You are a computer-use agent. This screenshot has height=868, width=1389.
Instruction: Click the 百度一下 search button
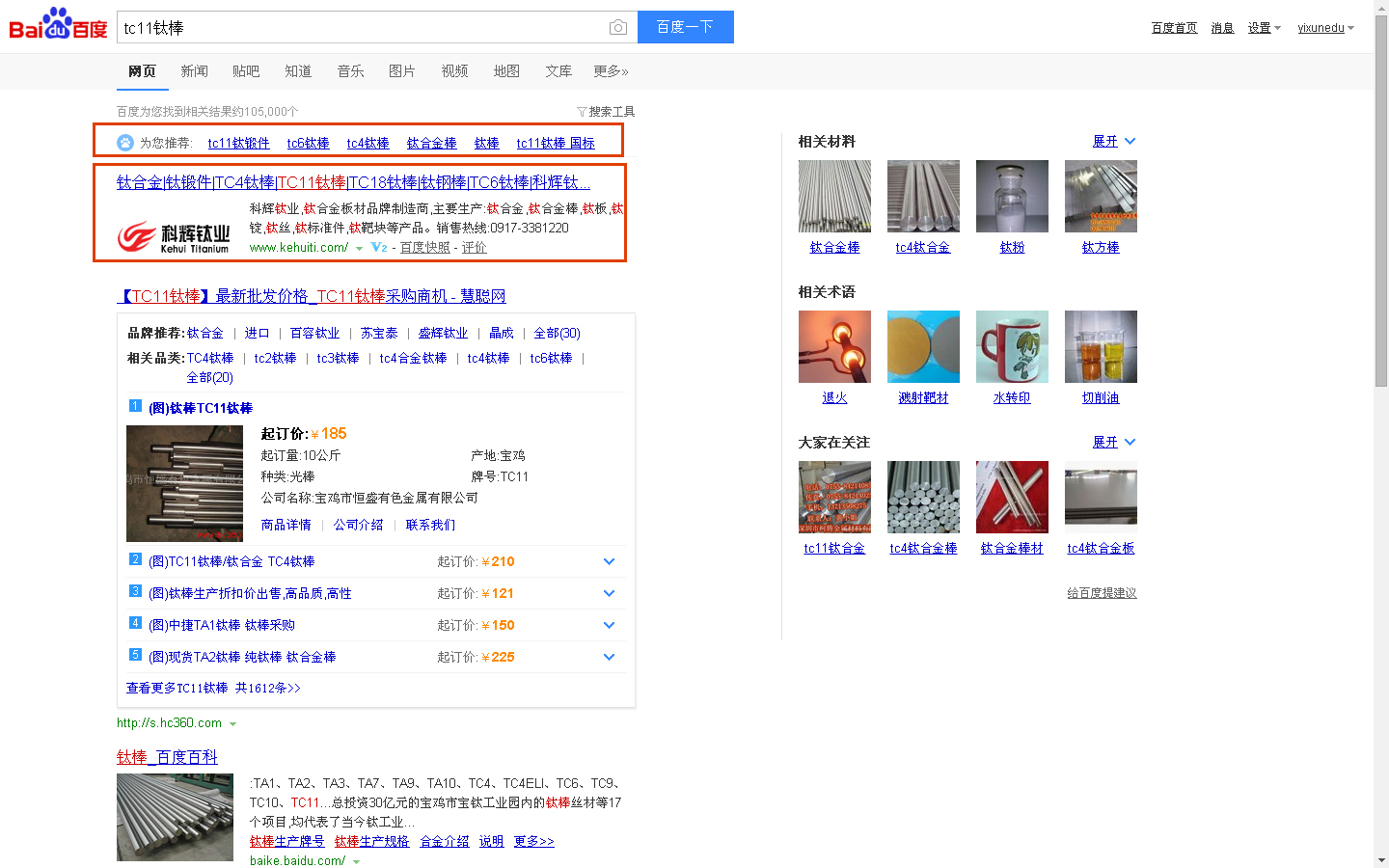click(686, 27)
